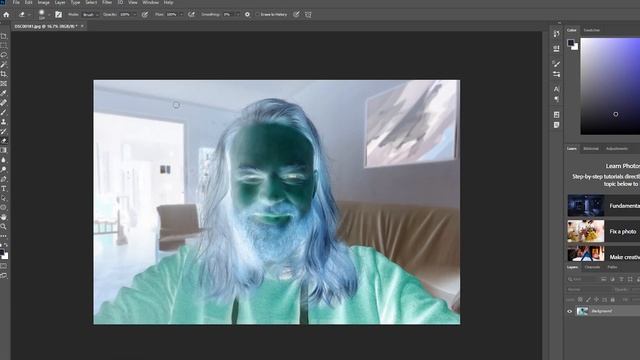This screenshot has width=640, height=360.
Task: Toggle pressure for size button
Action: point(296,14)
